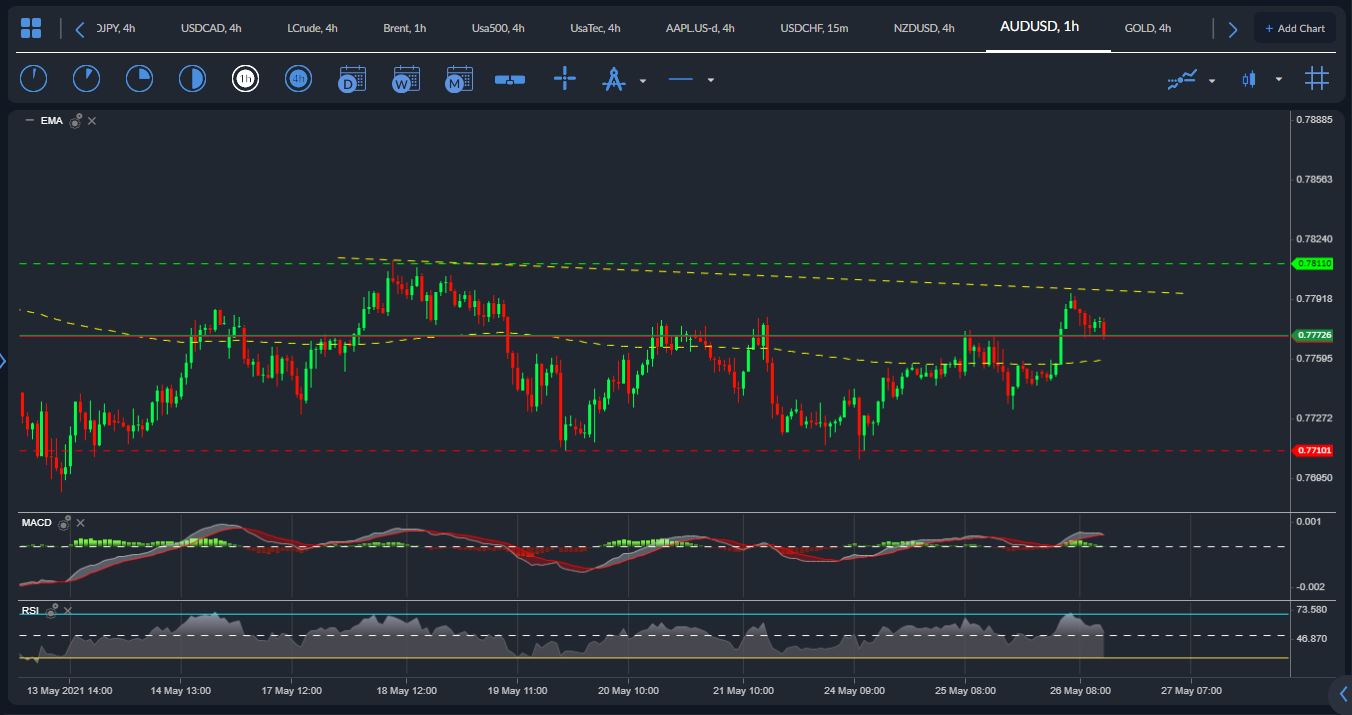Switch to the GOLD, 4h tab
The width and height of the screenshot is (1352, 715).
click(x=1148, y=28)
